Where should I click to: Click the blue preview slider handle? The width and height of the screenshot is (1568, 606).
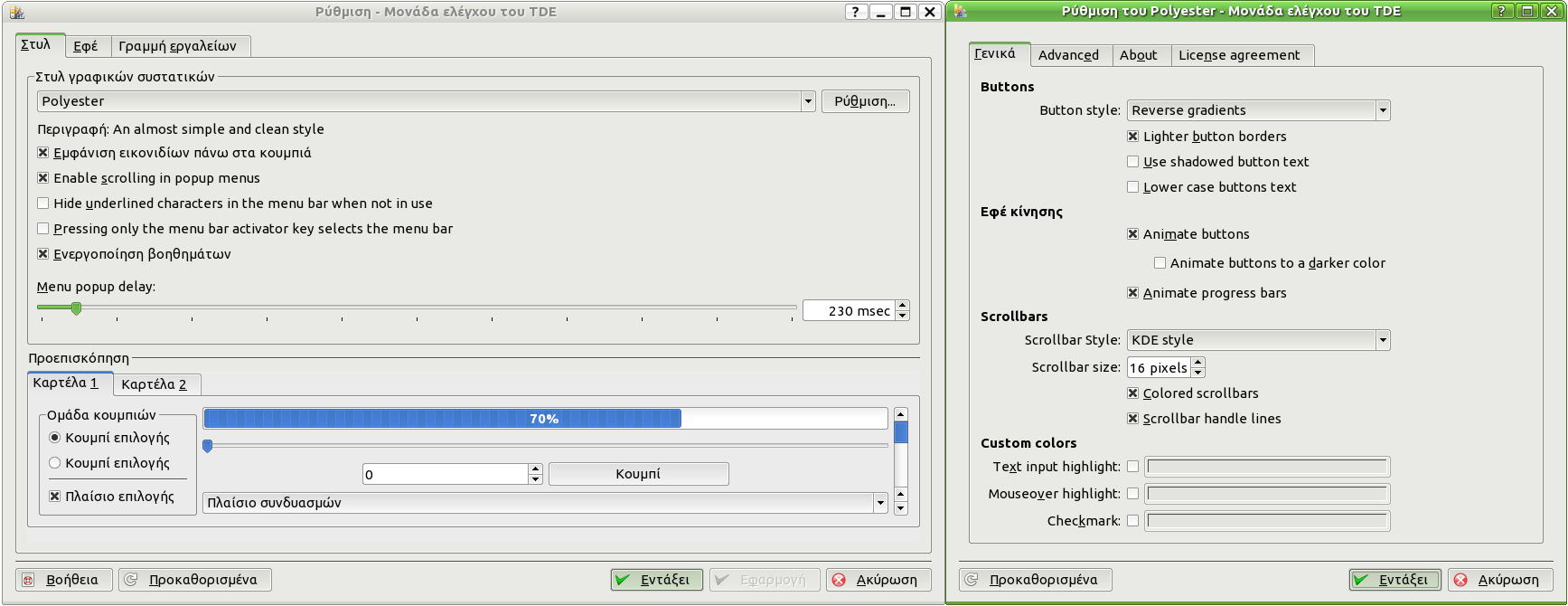coord(208,446)
